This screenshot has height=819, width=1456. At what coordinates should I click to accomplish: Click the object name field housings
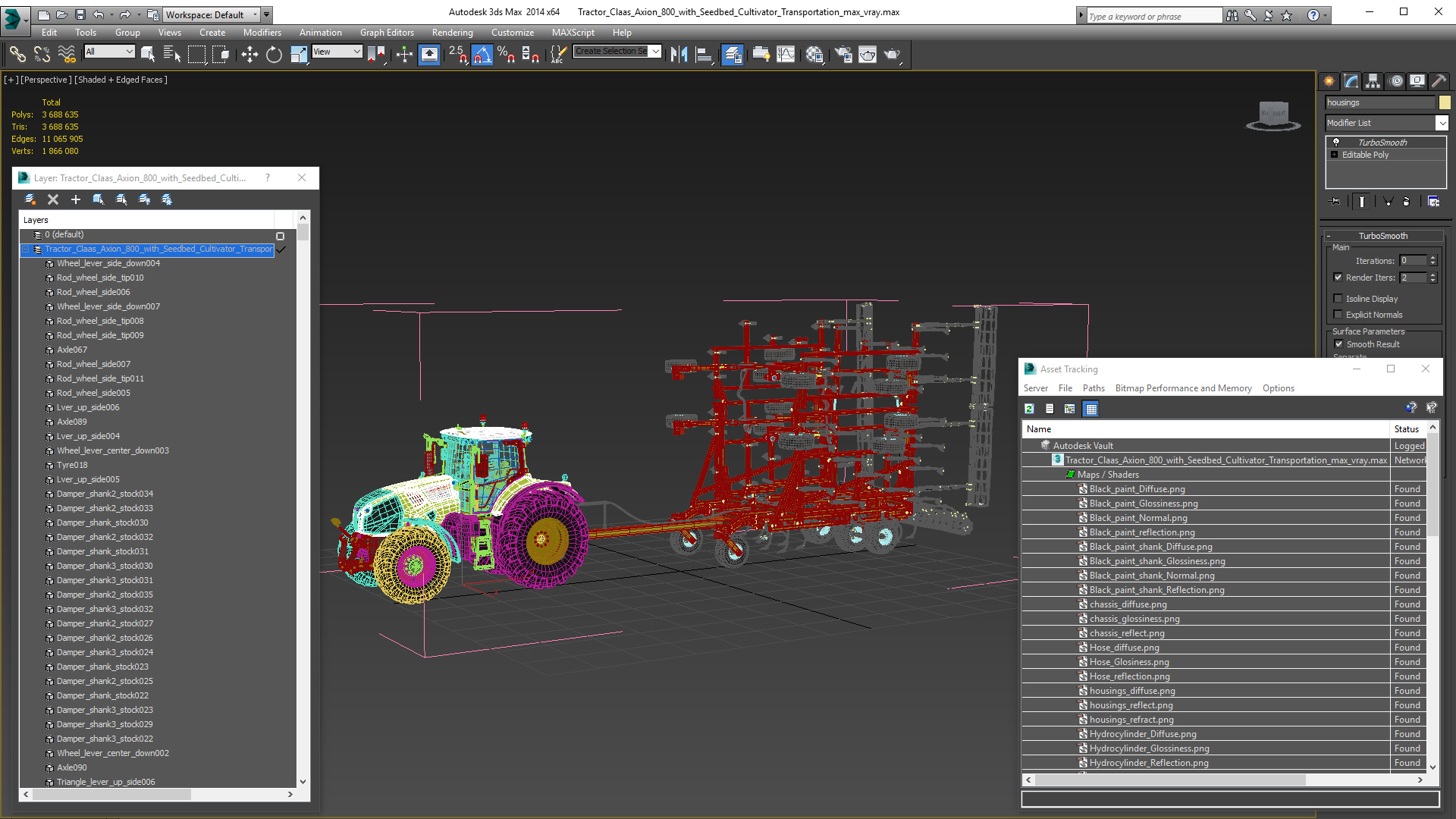point(1380,102)
